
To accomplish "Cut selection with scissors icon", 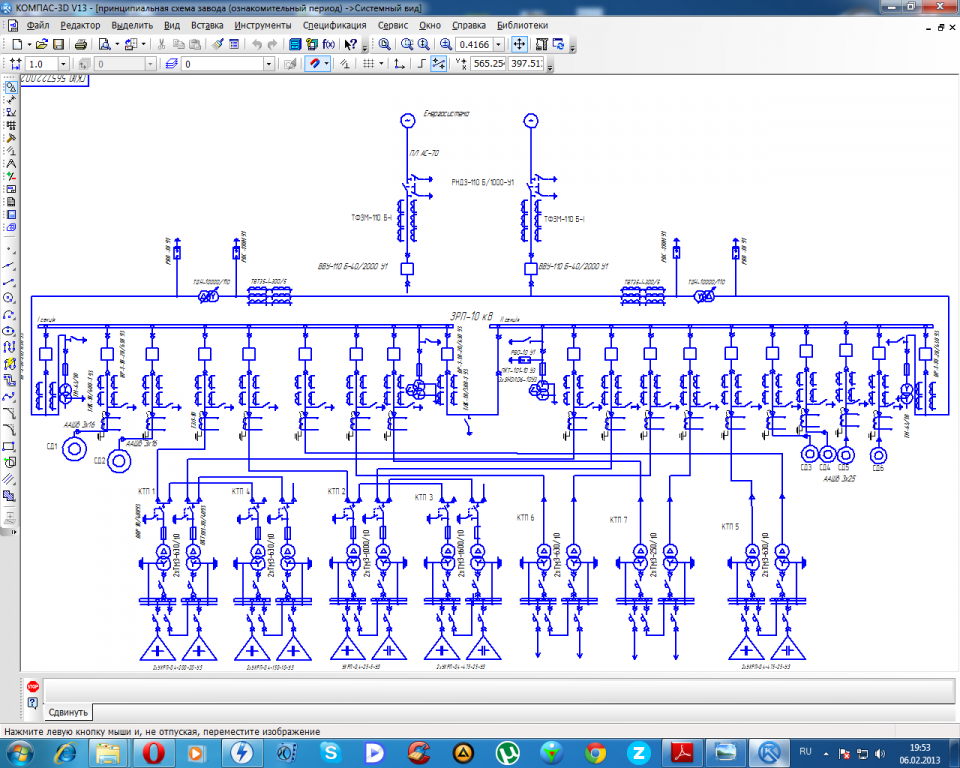I will pos(162,44).
